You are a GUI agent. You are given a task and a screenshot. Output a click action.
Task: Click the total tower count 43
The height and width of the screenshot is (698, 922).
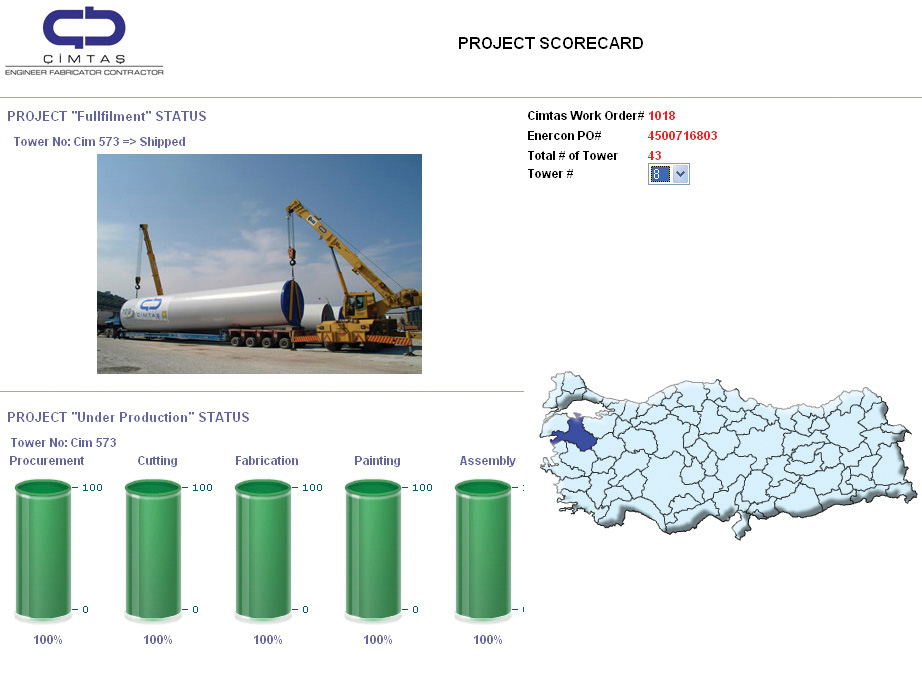point(654,156)
